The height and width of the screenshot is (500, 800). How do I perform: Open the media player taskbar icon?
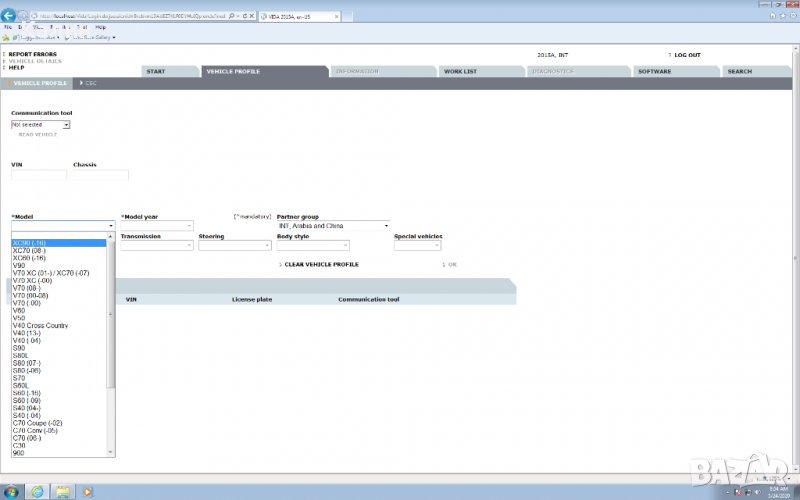click(x=88, y=491)
